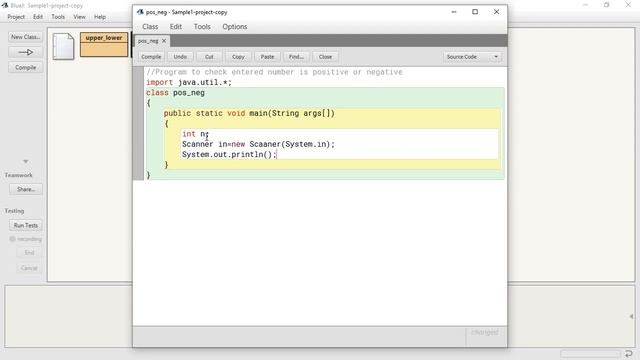This screenshot has width=640, height=360.
Task: Click the public static void main line
Action: tap(249, 113)
